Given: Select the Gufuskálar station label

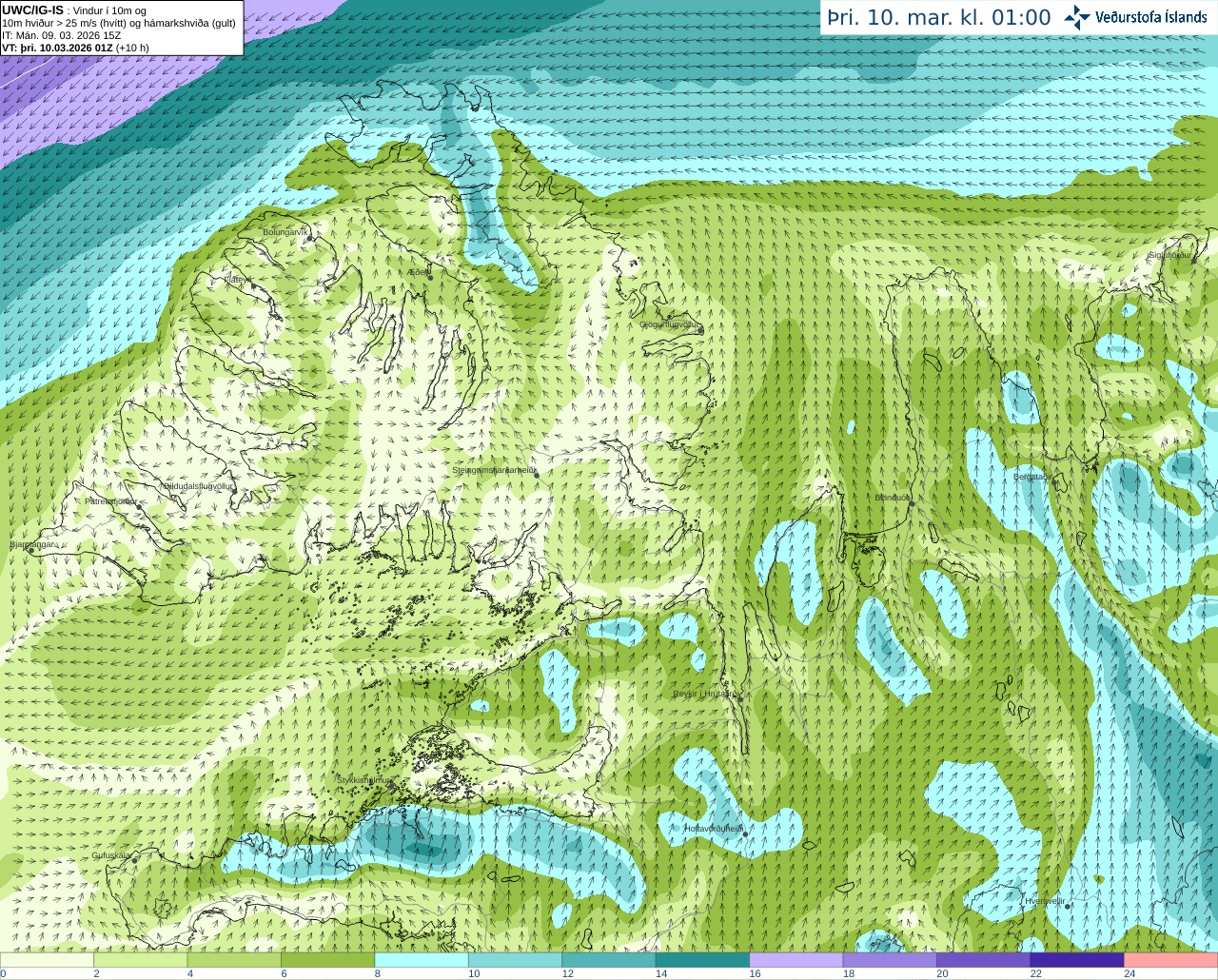Looking at the screenshot, I should pyautogui.click(x=112, y=855).
